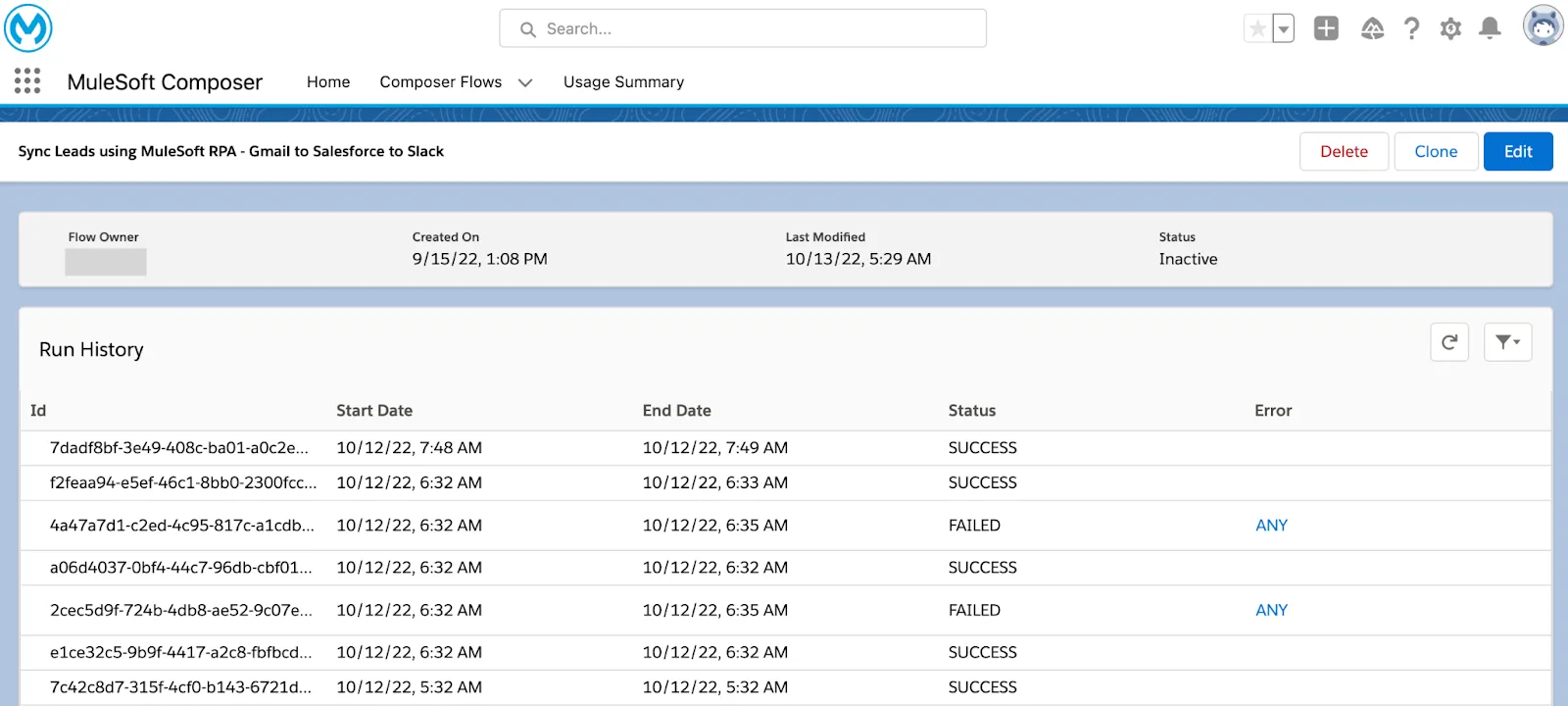
Task: Click the Start Date column header
Action: (x=374, y=411)
